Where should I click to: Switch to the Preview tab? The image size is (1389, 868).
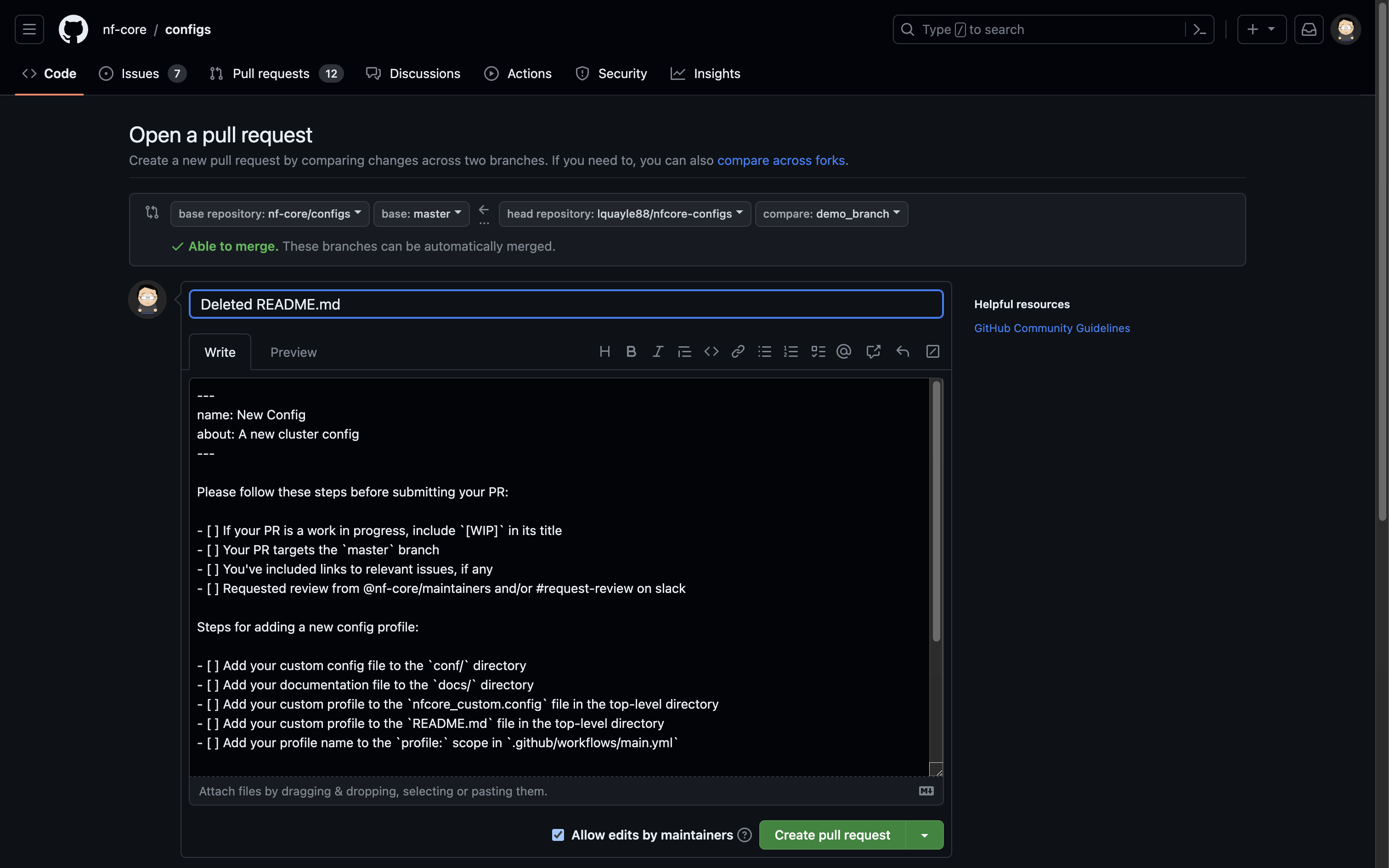point(294,352)
